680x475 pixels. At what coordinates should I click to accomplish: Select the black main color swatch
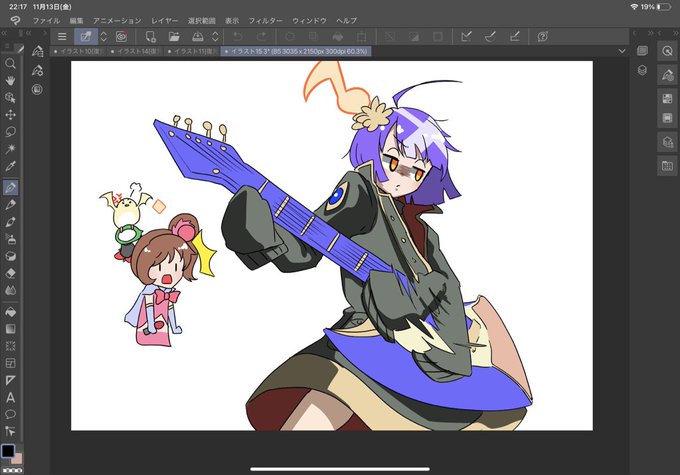point(8,451)
